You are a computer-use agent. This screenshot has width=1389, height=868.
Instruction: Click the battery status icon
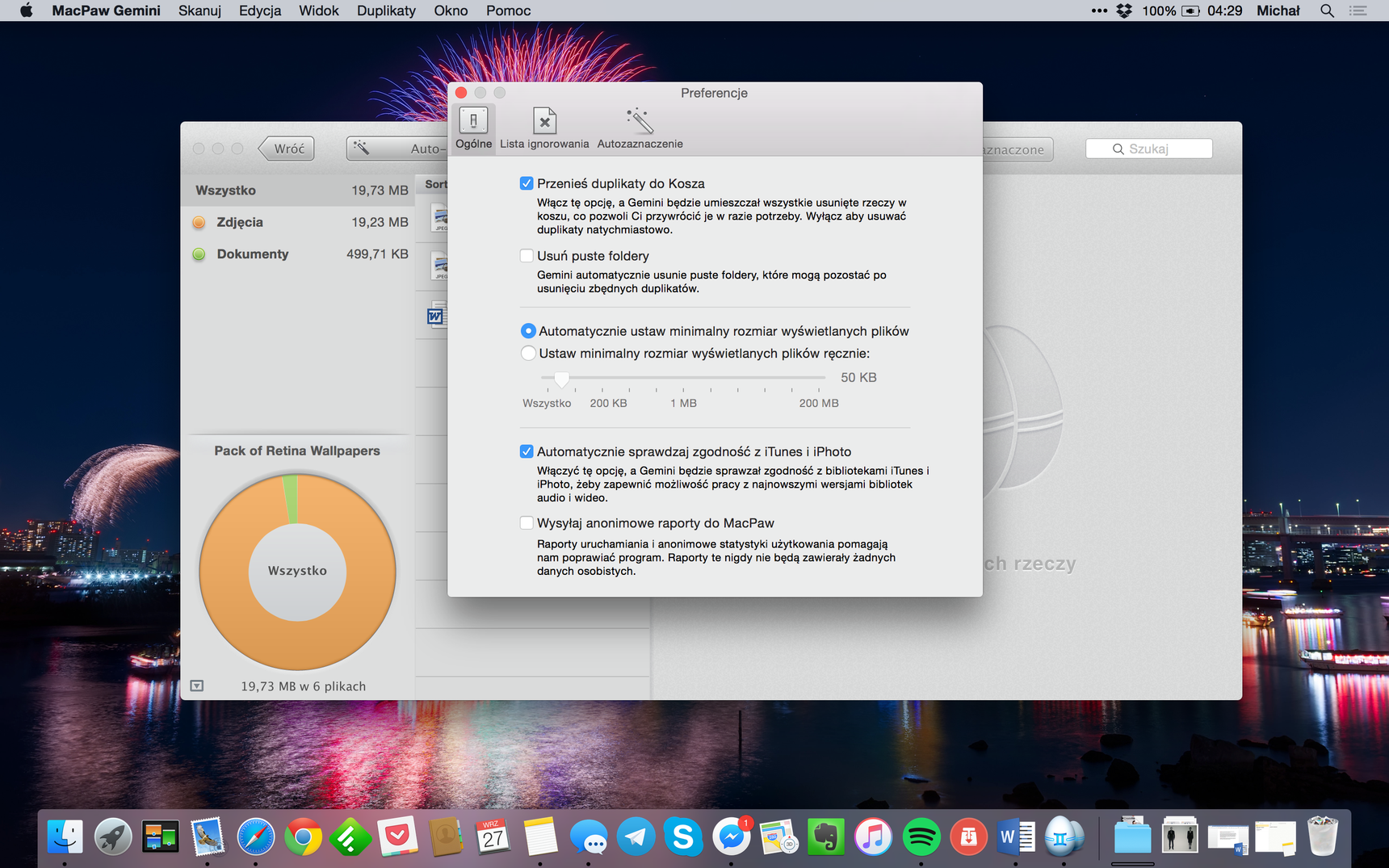pyautogui.click(x=1190, y=10)
